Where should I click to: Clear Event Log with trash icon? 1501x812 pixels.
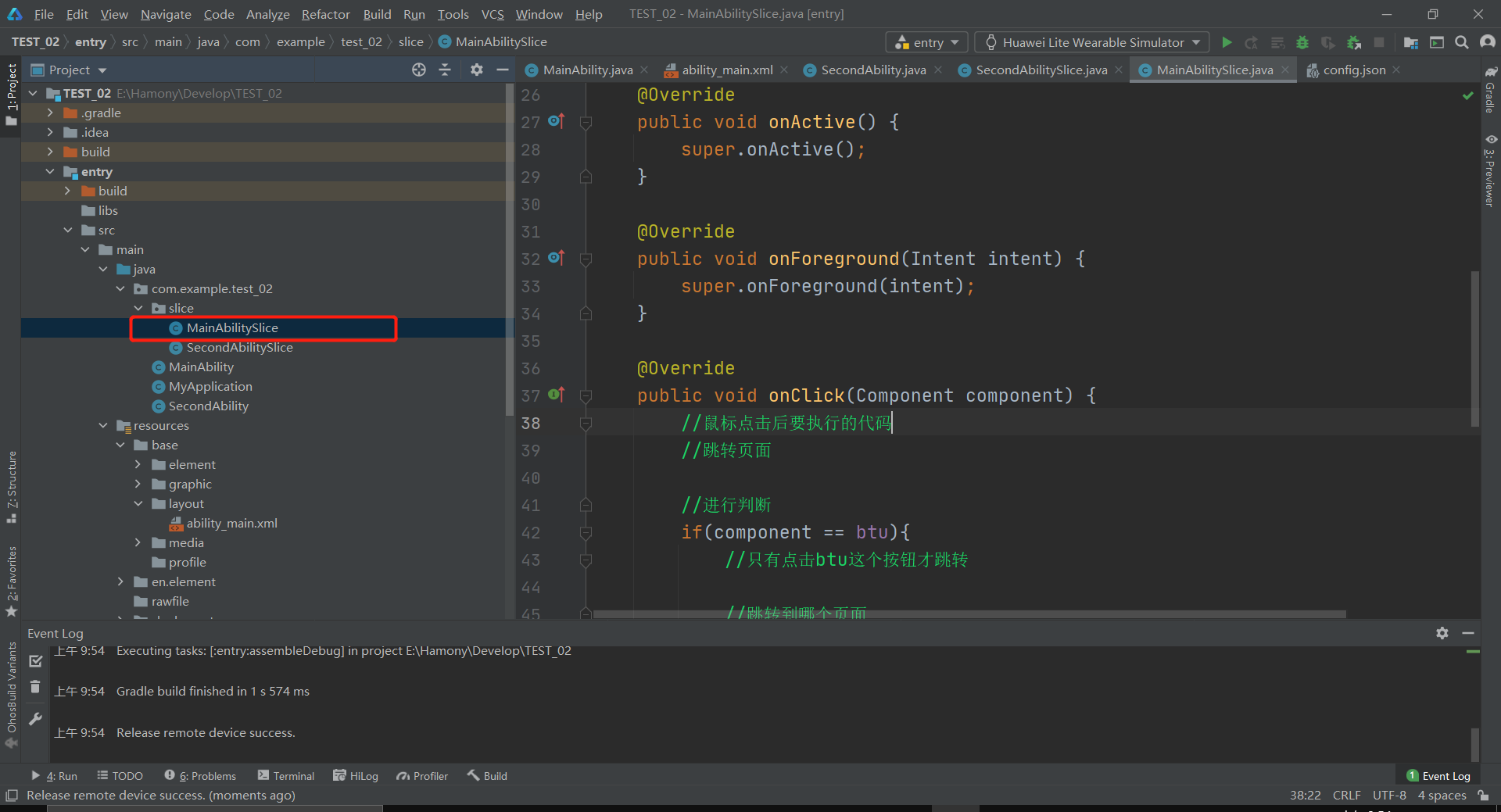pos(35,687)
